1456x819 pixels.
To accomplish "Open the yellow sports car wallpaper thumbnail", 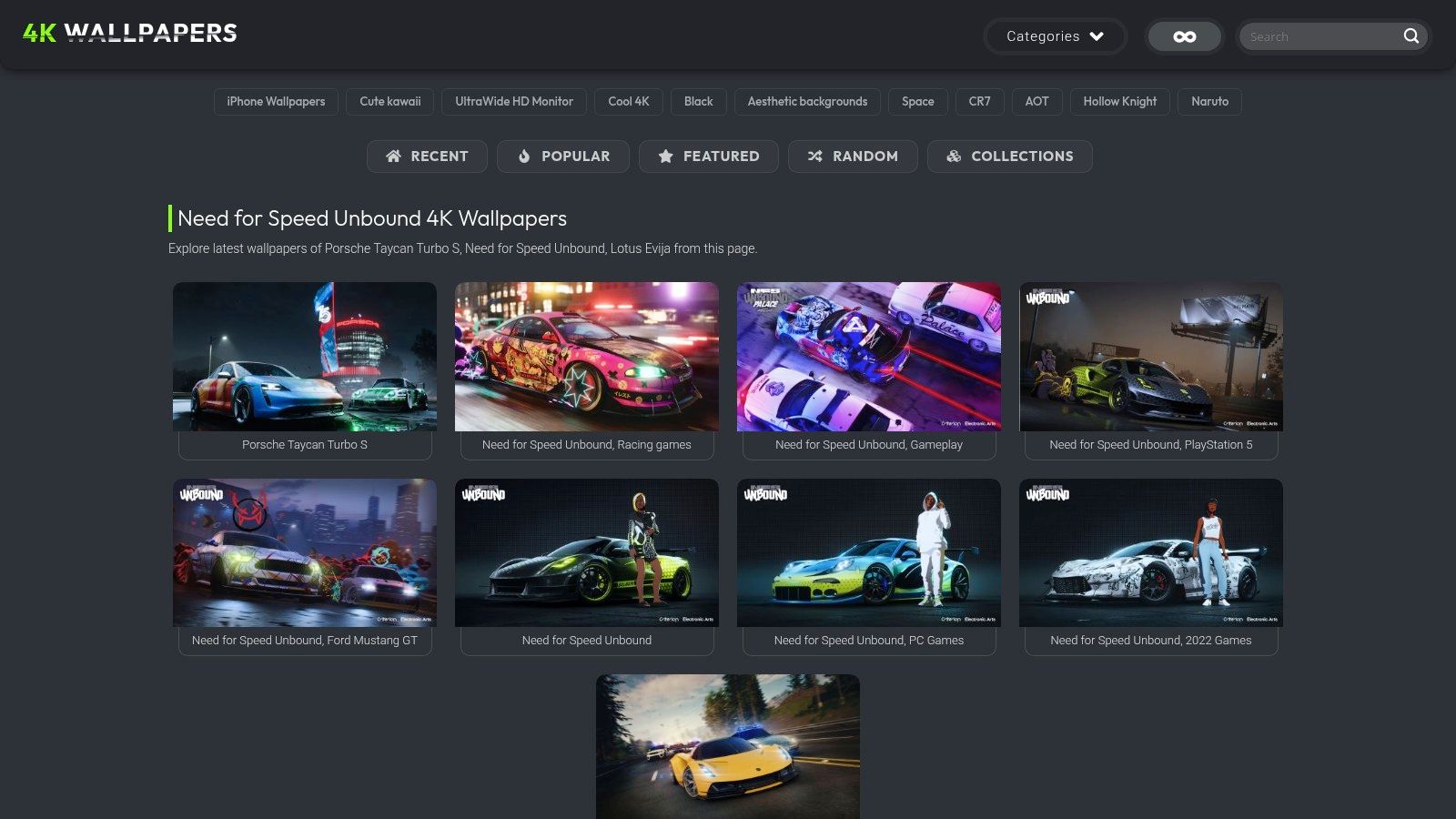I will click(x=728, y=746).
